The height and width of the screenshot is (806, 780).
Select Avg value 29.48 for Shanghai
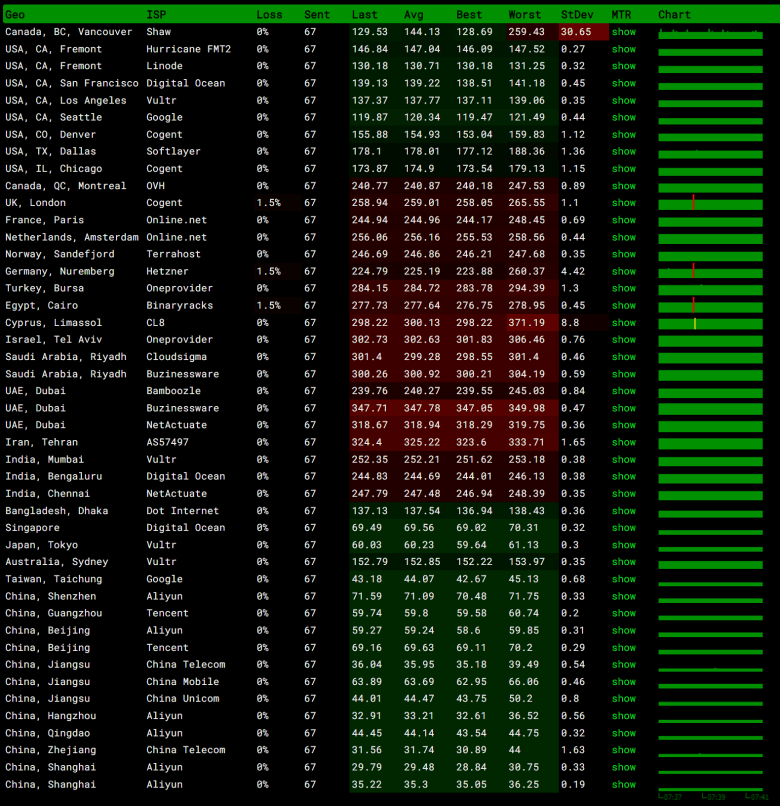click(419, 767)
